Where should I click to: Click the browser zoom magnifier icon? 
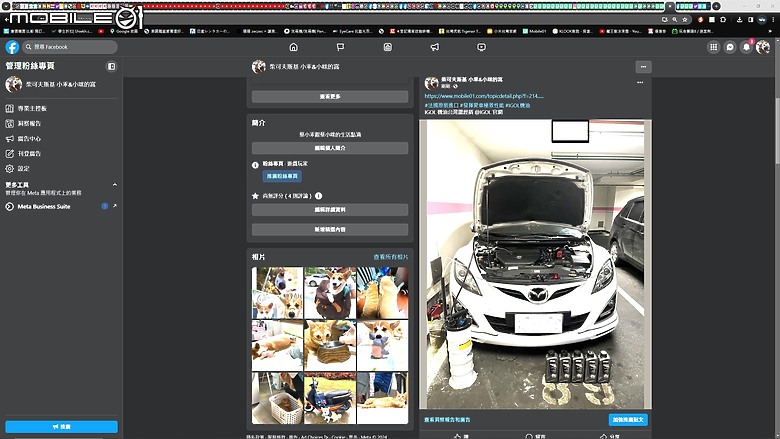[x=675, y=19]
